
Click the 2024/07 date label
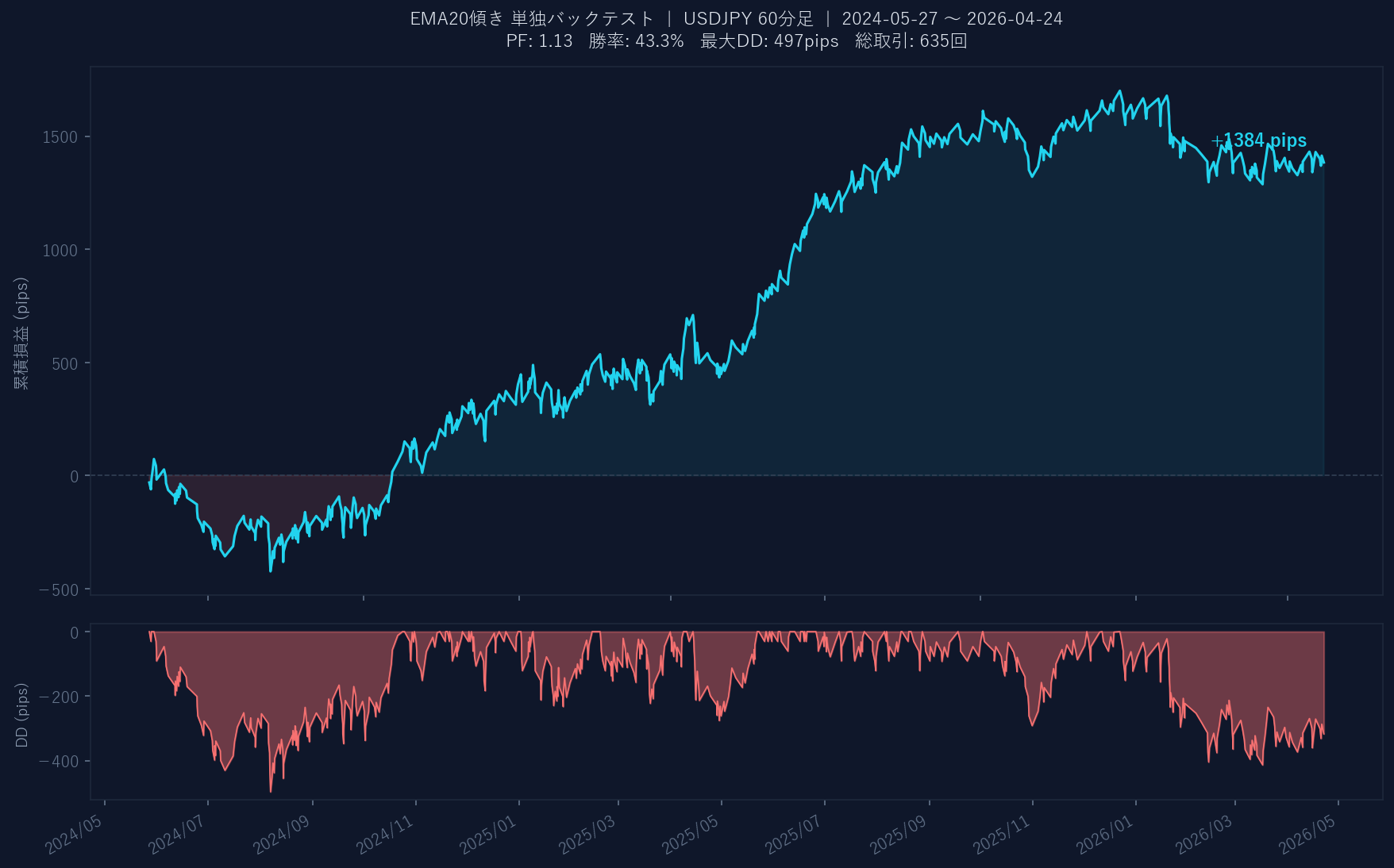tap(177, 834)
